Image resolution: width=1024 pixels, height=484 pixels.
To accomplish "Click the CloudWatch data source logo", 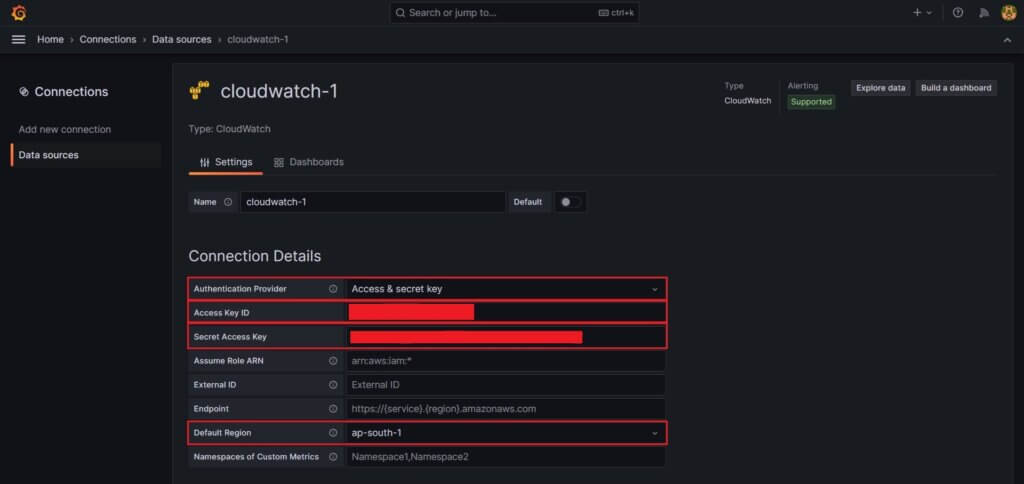I will [x=199, y=91].
